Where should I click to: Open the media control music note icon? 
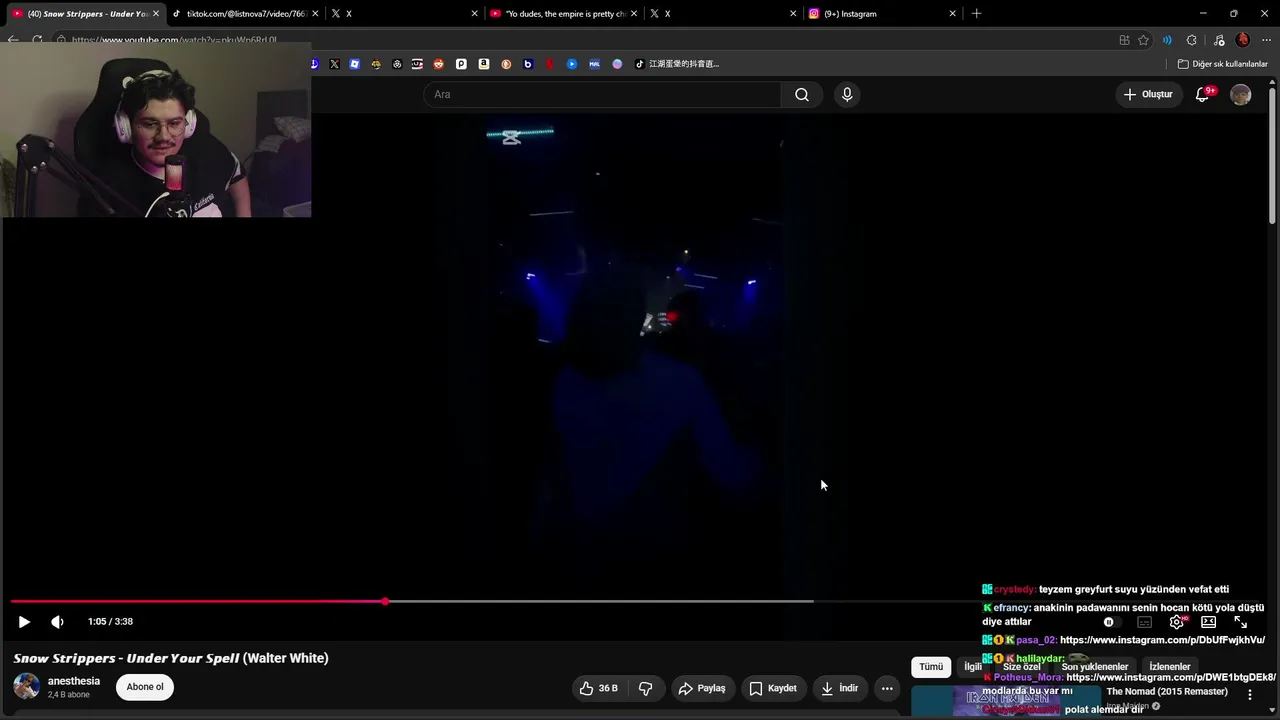1219,40
